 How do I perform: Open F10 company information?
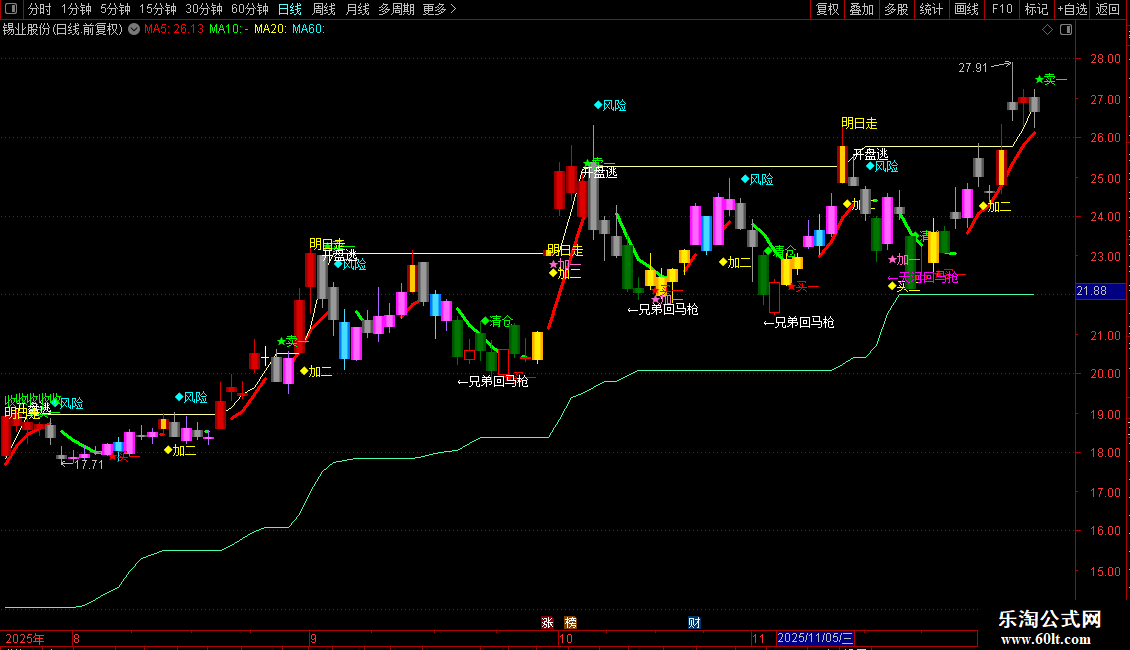pyautogui.click(x=1002, y=9)
